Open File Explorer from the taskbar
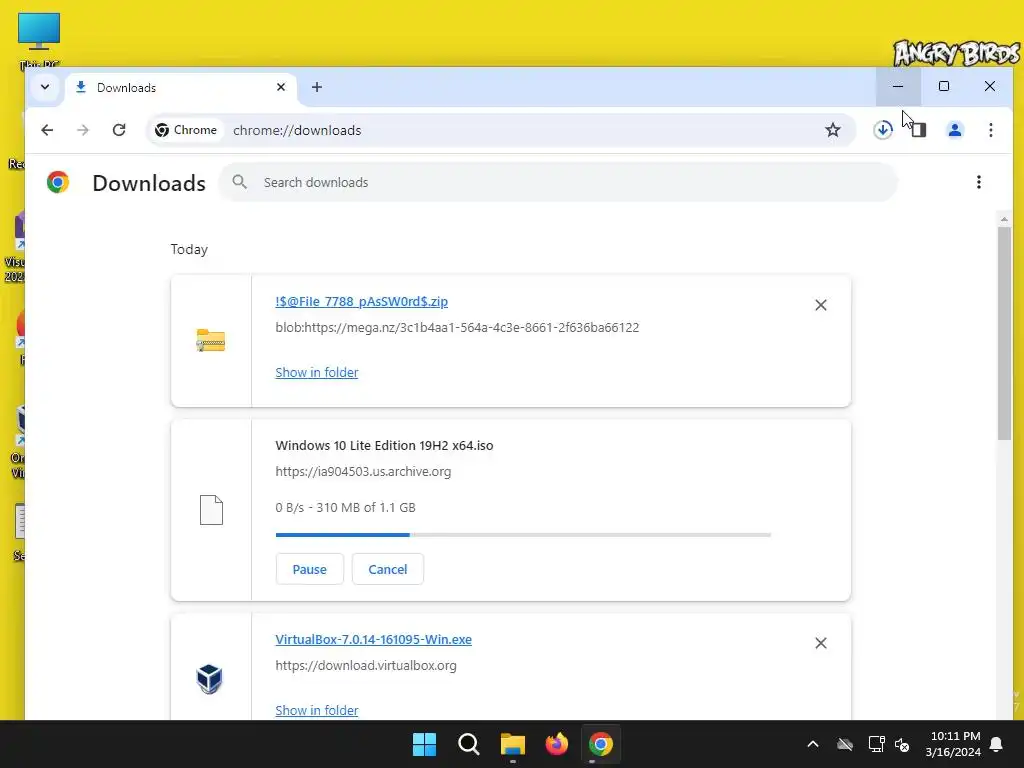1024x768 pixels. coord(513,744)
